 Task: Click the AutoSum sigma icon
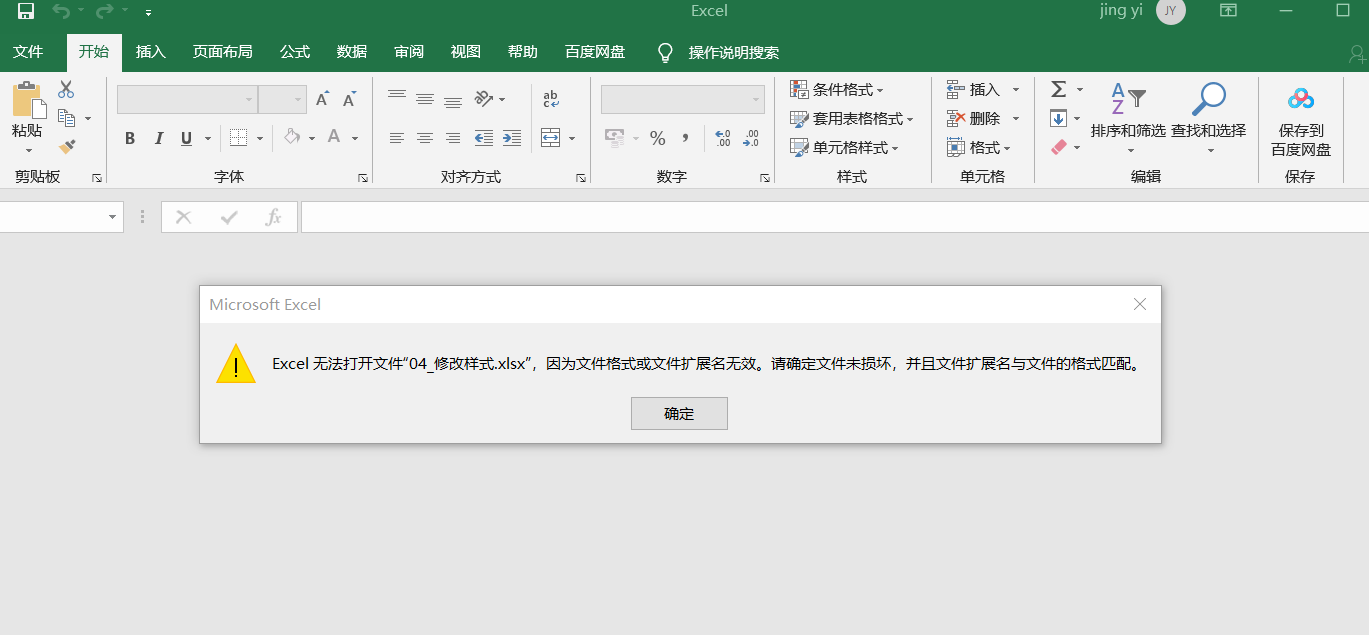pyautogui.click(x=1059, y=89)
